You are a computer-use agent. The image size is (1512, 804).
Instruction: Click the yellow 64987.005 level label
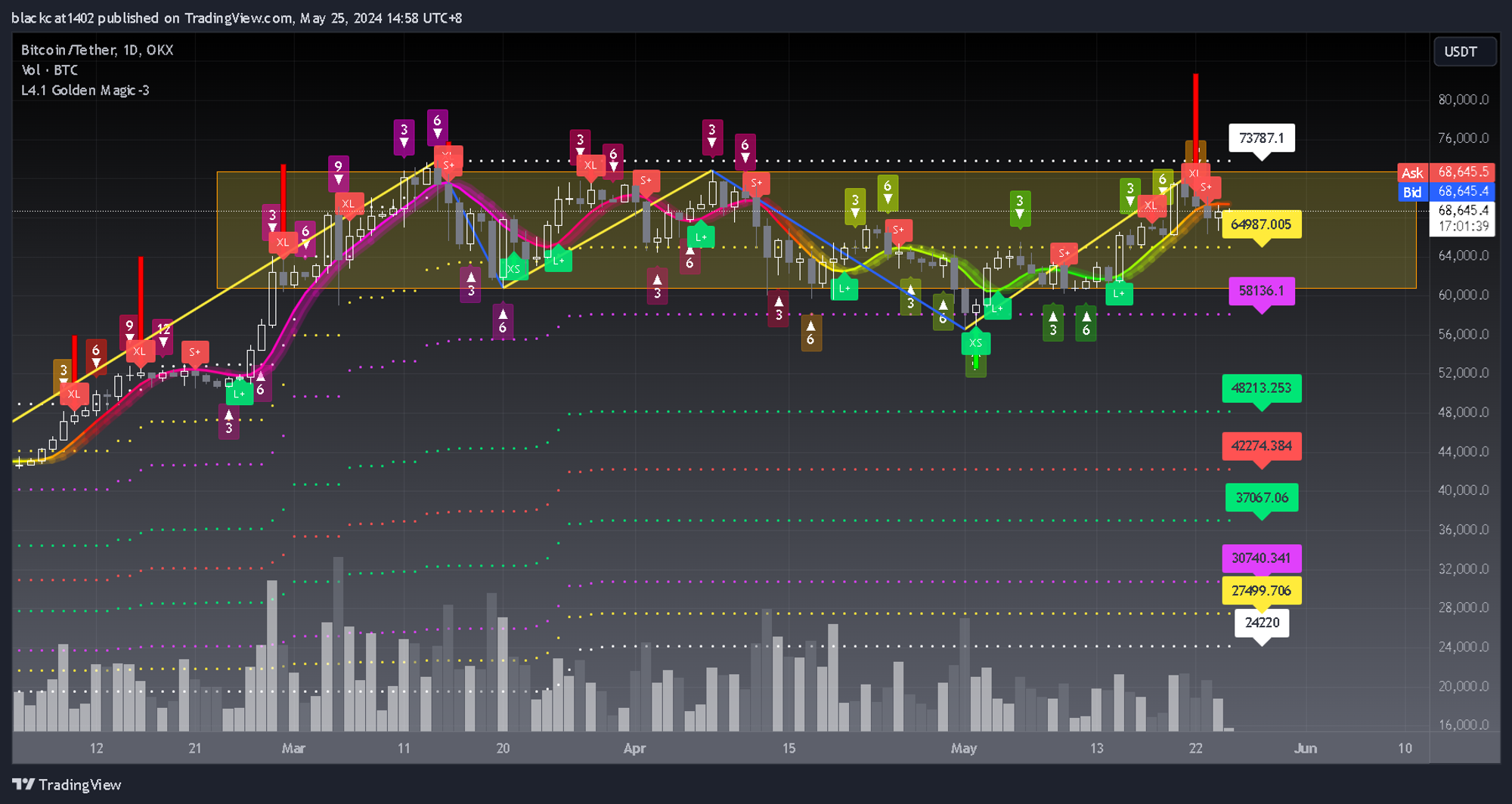[1261, 224]
